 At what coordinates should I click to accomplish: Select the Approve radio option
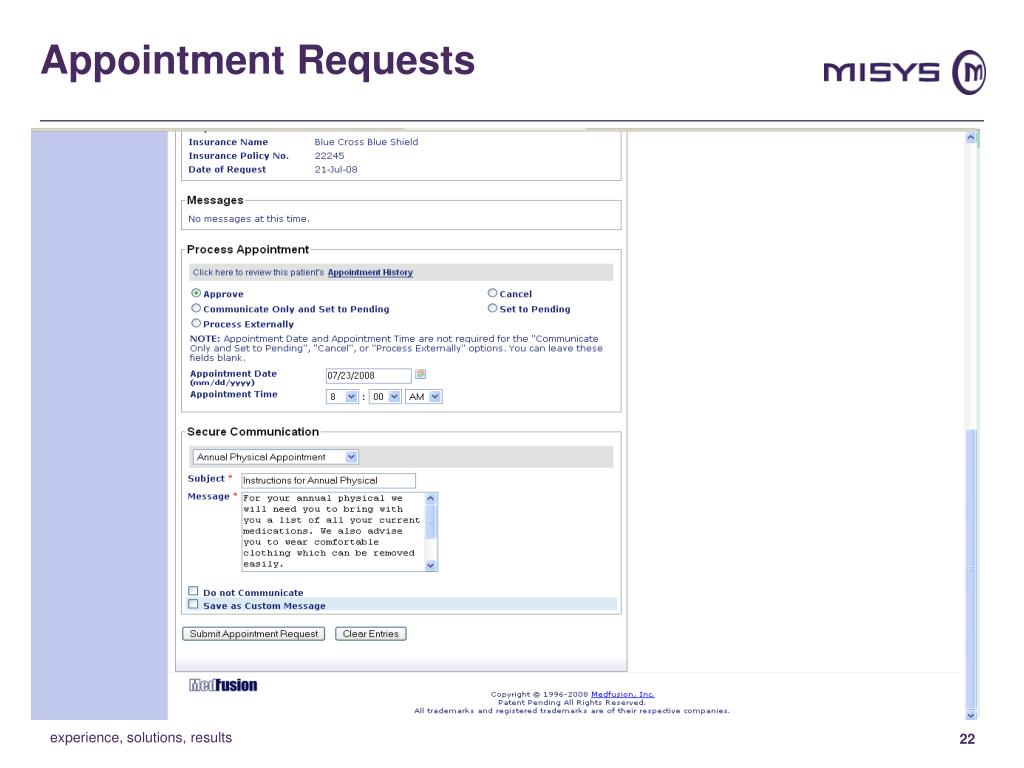(196, 293)
